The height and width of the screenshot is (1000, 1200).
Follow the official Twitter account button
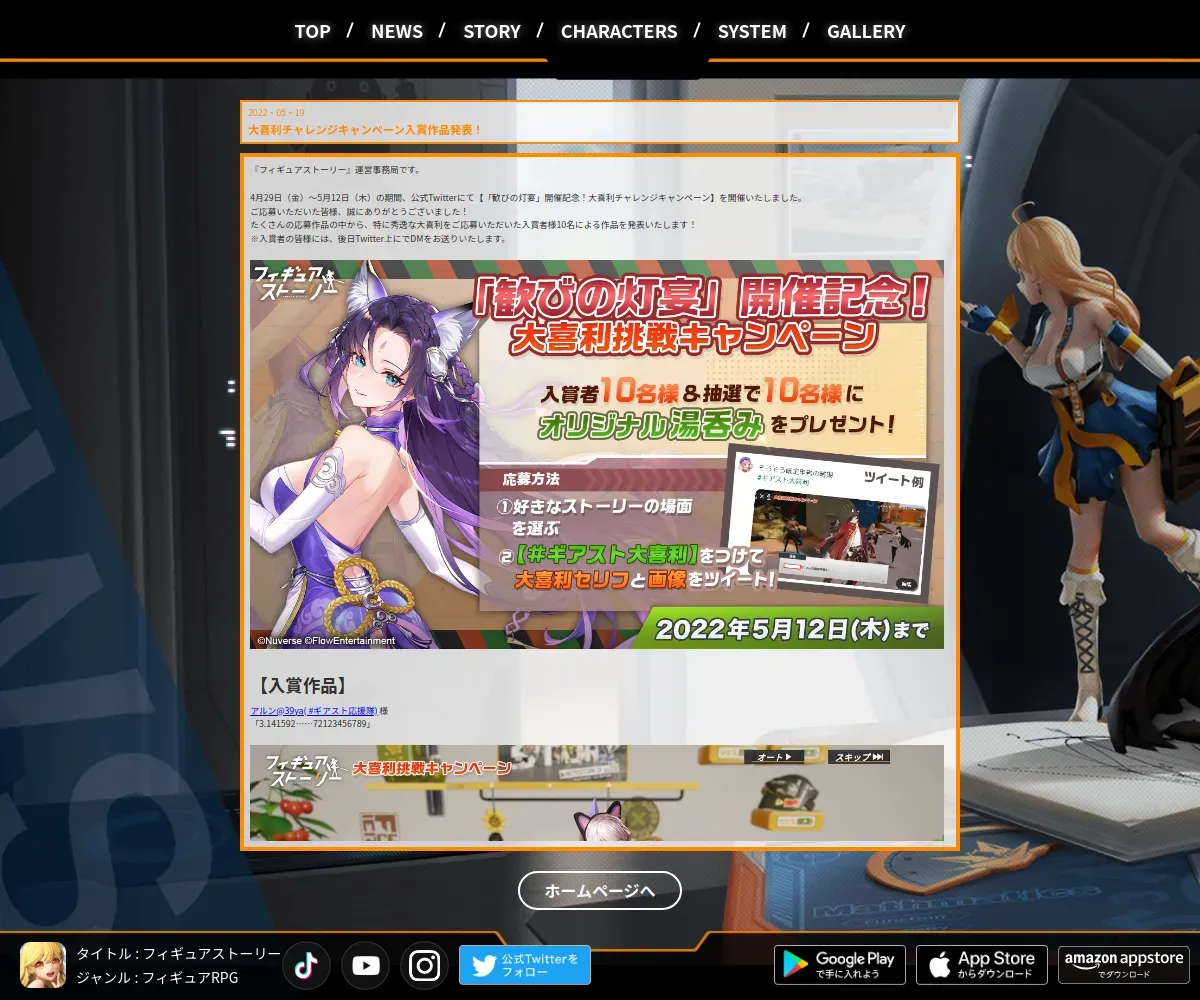(525, 965)
